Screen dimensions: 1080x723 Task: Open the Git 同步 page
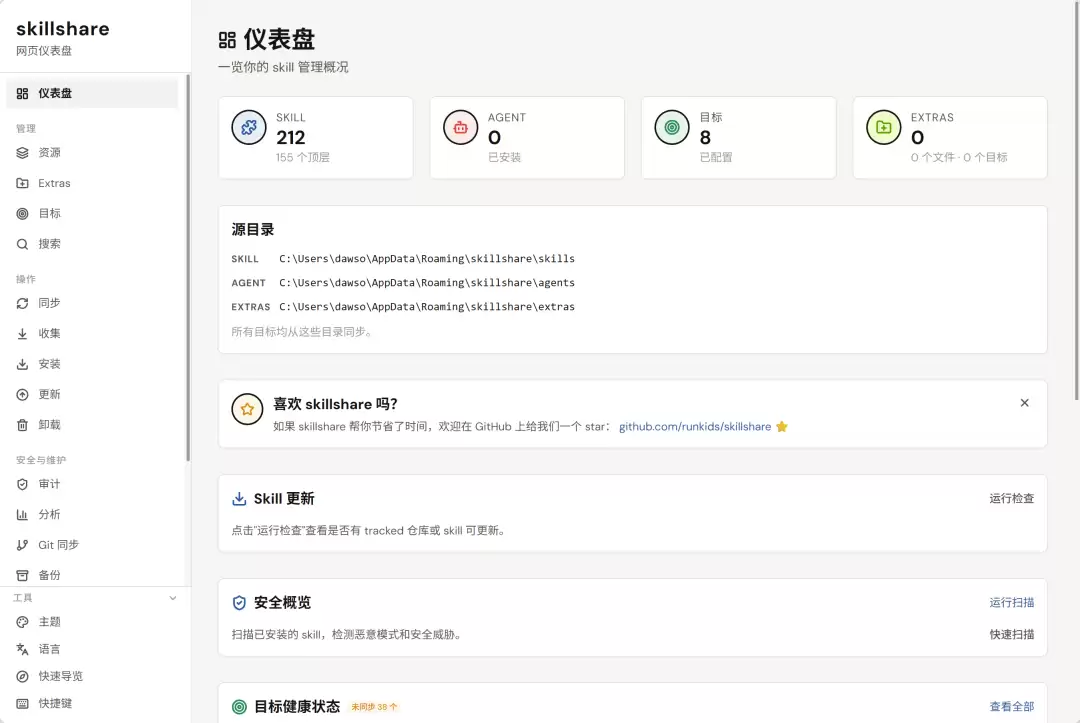[92, 545]
